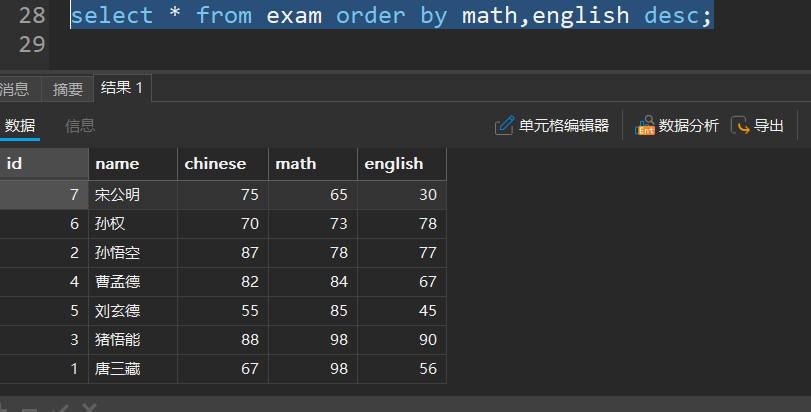
Task: Click id cell 4 in 曹孟德 row
Action: coord(44,282)
